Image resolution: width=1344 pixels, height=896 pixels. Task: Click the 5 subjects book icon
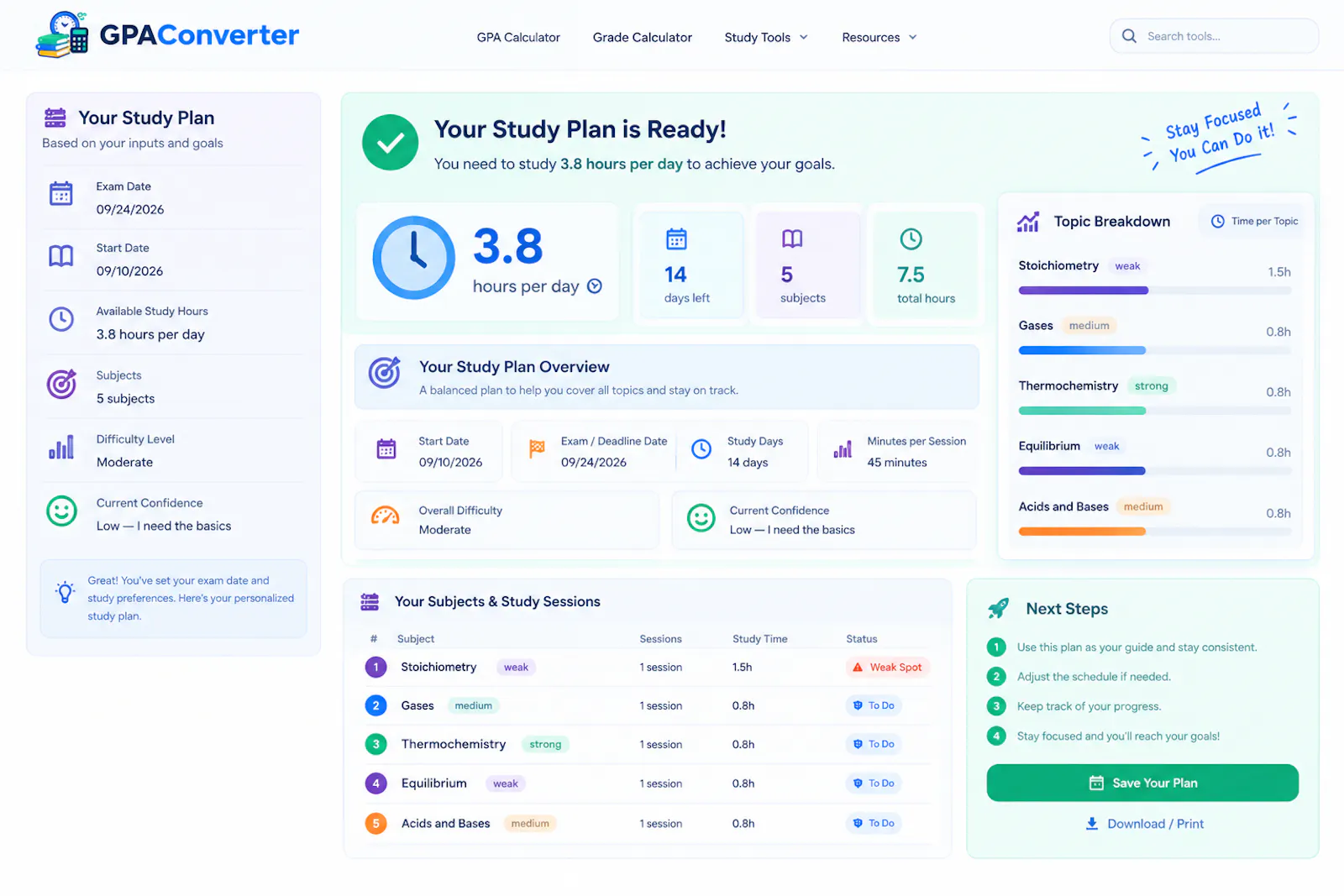click(792, 239)
